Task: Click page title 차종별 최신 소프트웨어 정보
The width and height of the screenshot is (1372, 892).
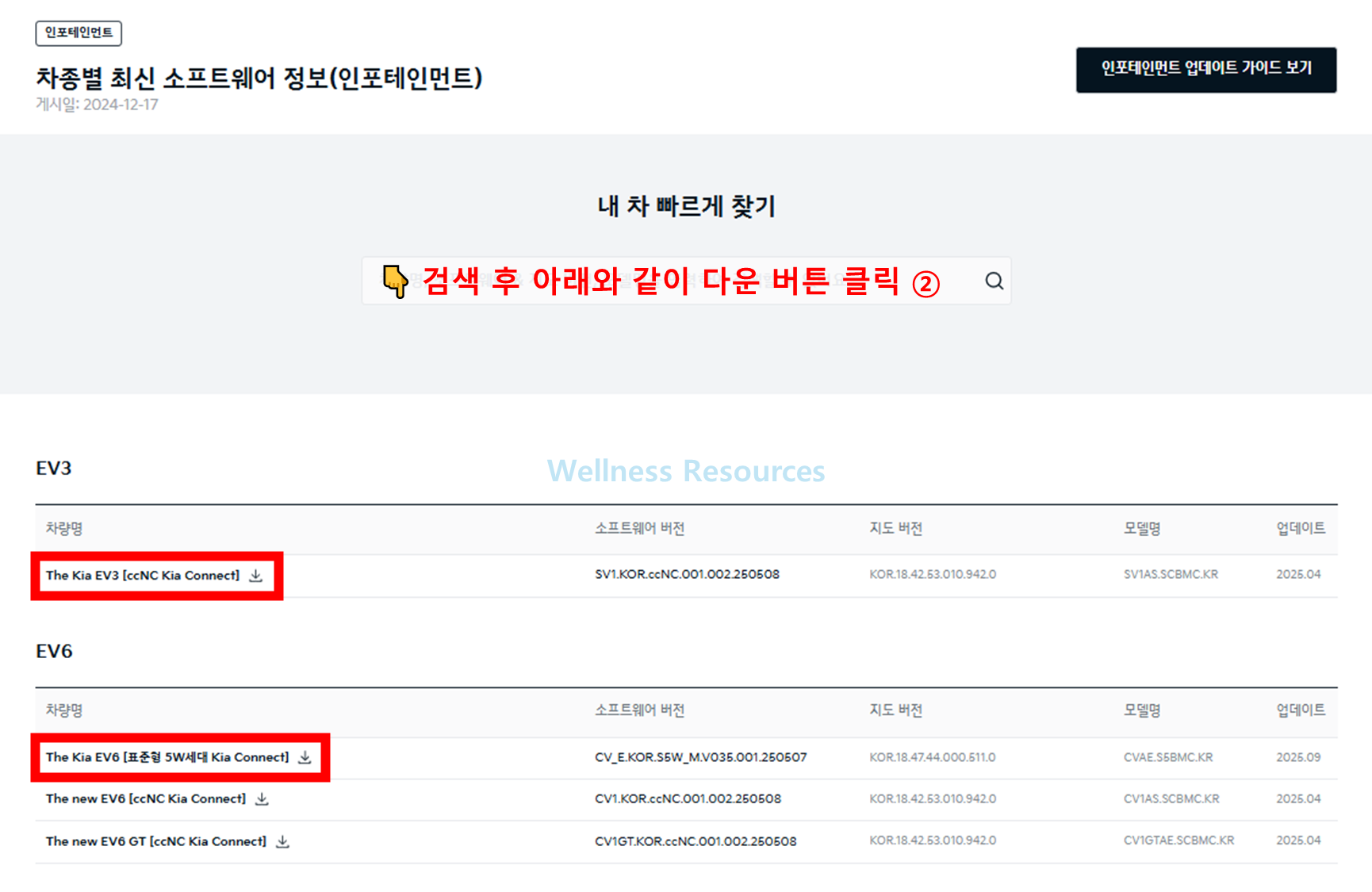Action: point(259,78)
